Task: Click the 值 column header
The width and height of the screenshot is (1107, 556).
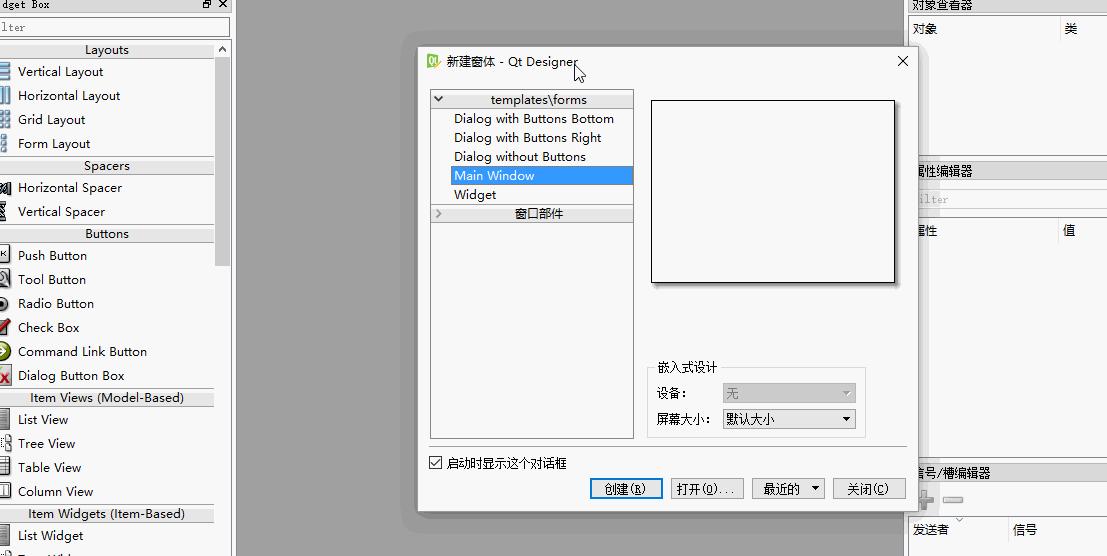Action: pyautogui.click(x=1069, y=231)
